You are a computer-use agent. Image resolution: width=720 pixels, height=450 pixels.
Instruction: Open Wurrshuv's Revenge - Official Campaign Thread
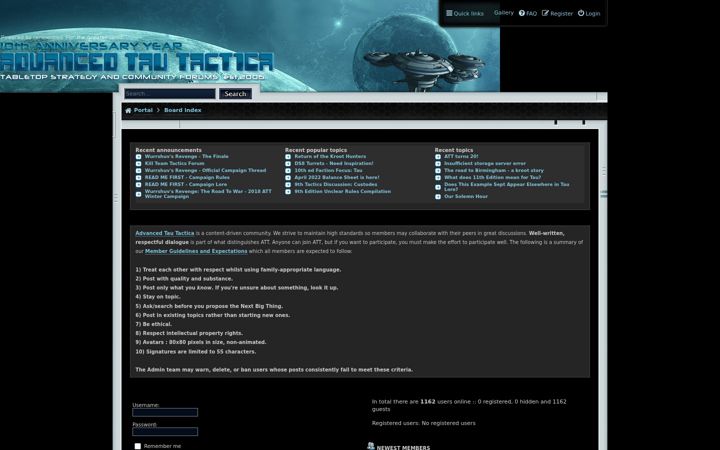tap(205, 170)
